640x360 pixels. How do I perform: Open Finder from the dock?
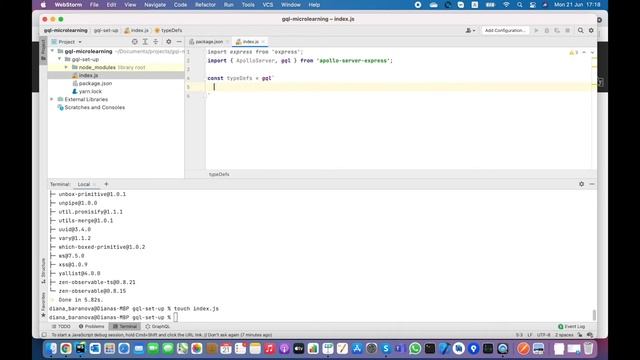pos(51,349)
